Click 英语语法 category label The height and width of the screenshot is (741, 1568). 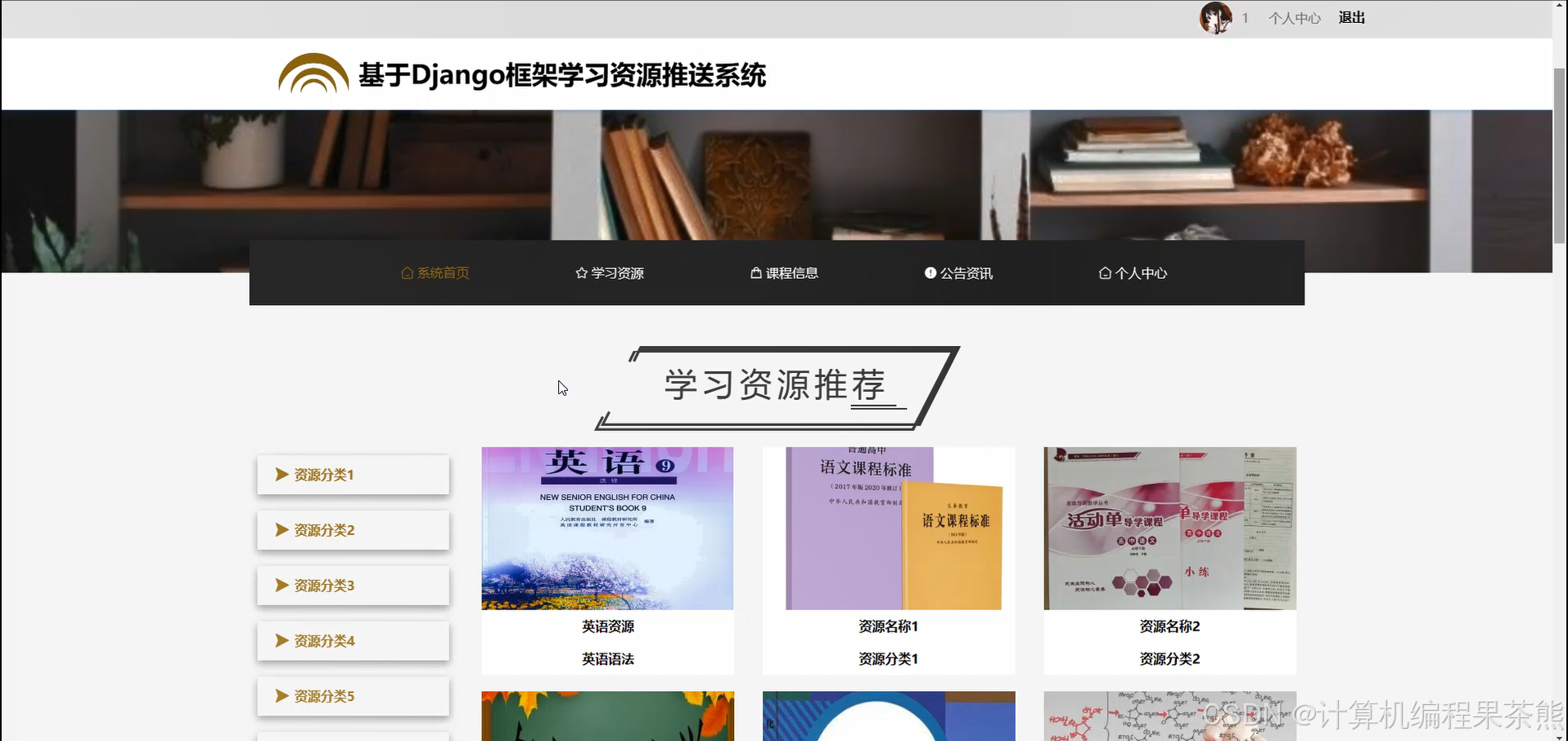(x=608, y=659)
